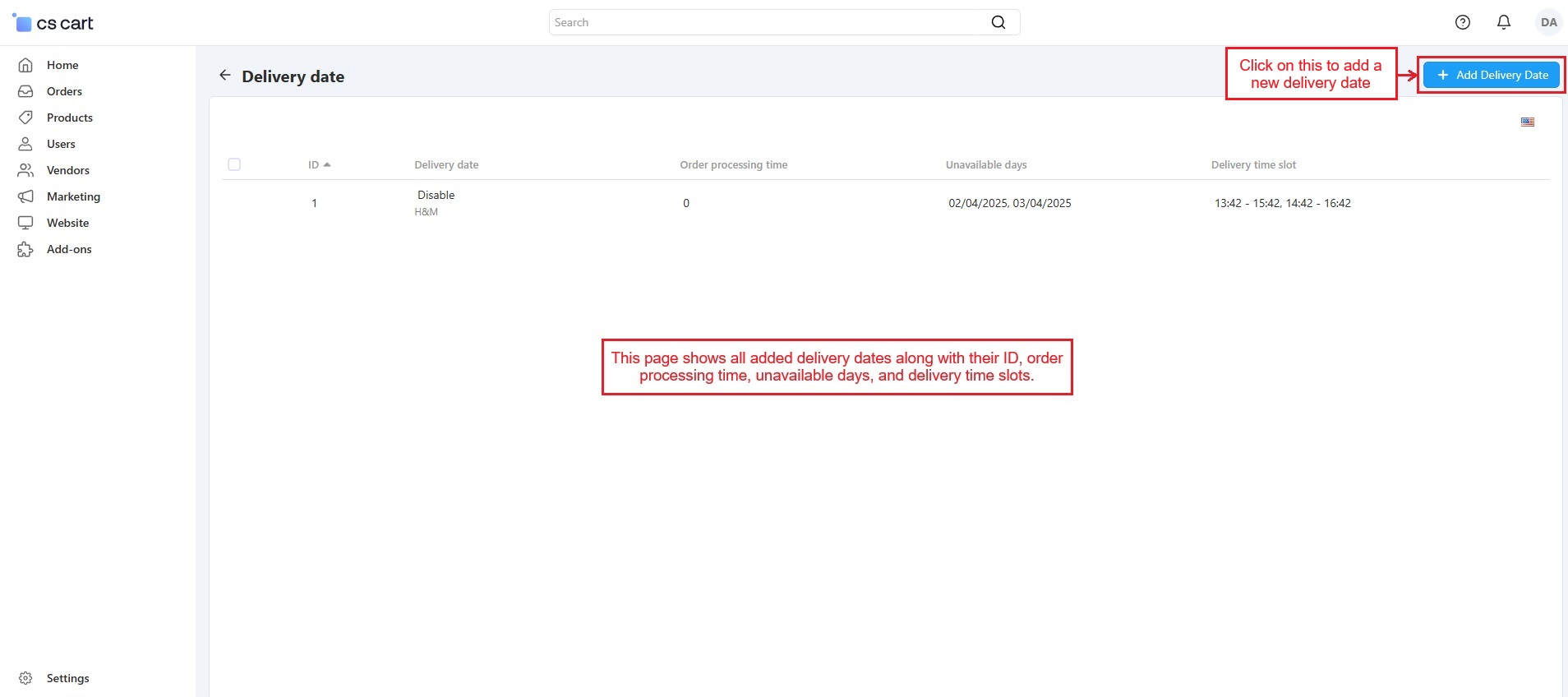The image size is (1568, 697).
Task: Click the cs cart logo
Action: 54,23
